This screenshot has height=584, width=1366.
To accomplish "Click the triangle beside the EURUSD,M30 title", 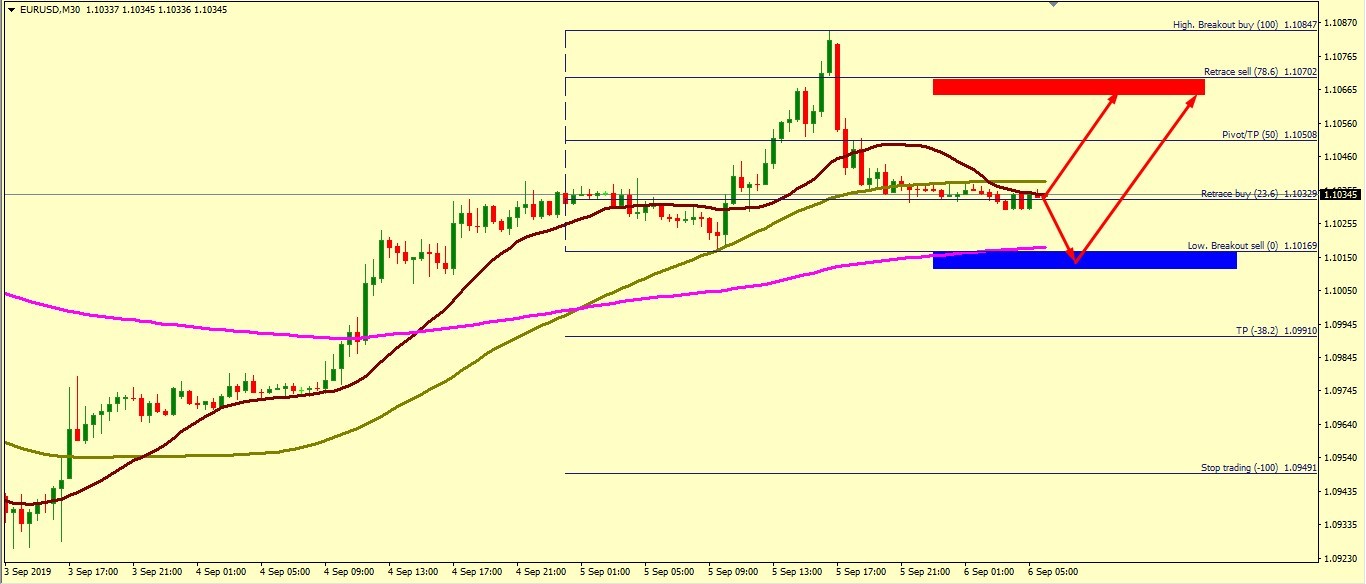I will click(10, 10).
